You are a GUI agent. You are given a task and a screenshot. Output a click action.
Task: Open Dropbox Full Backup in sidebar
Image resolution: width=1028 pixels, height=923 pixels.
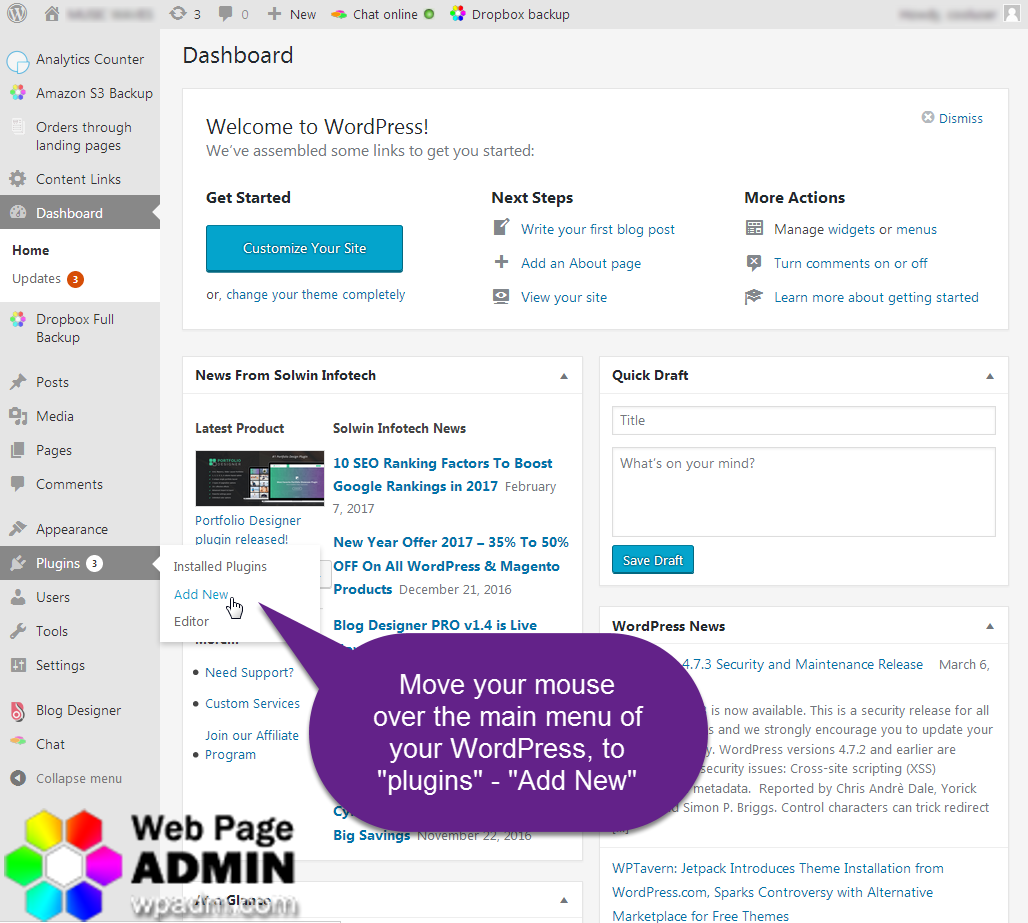[80, 328]
